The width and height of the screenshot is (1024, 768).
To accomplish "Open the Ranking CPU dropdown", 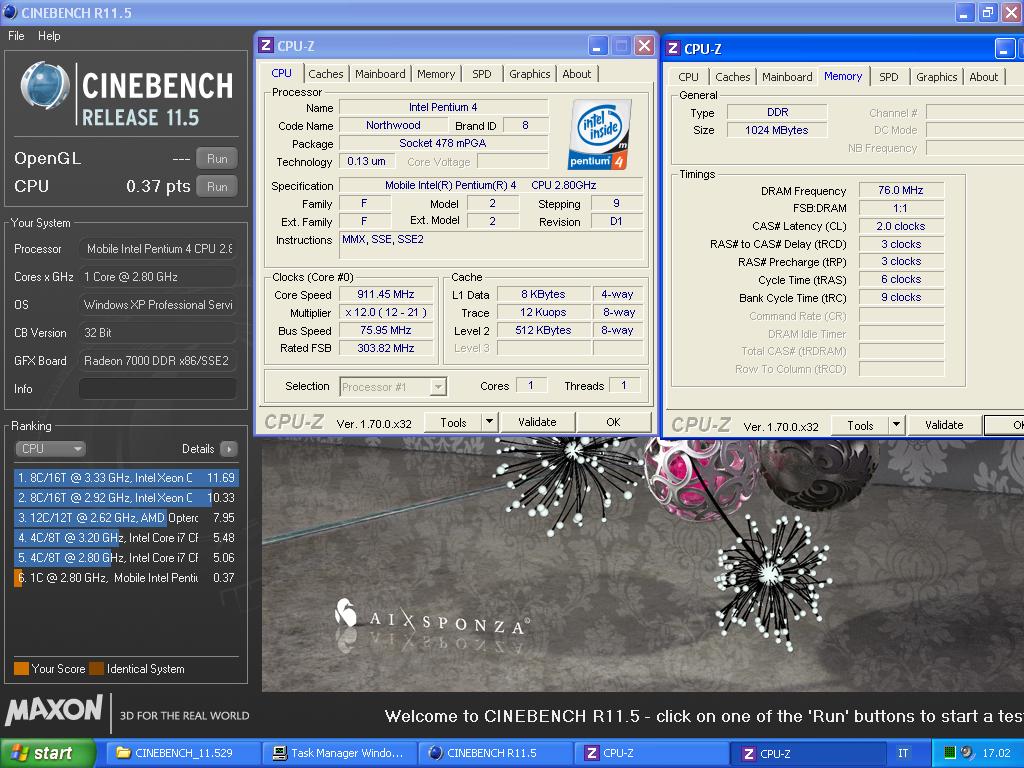I will point(50,449).
